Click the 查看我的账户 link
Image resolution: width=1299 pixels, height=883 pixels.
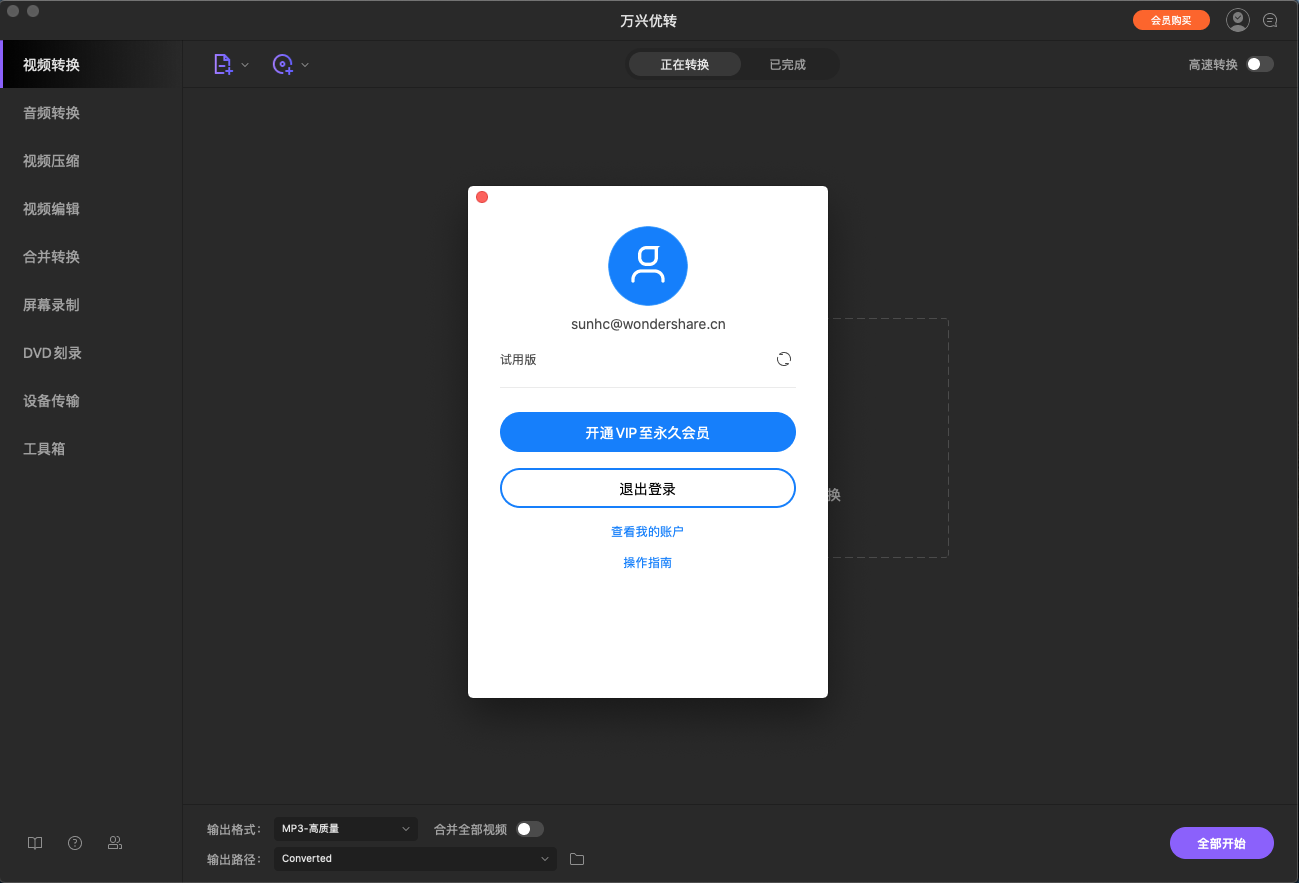coord(647,531)
